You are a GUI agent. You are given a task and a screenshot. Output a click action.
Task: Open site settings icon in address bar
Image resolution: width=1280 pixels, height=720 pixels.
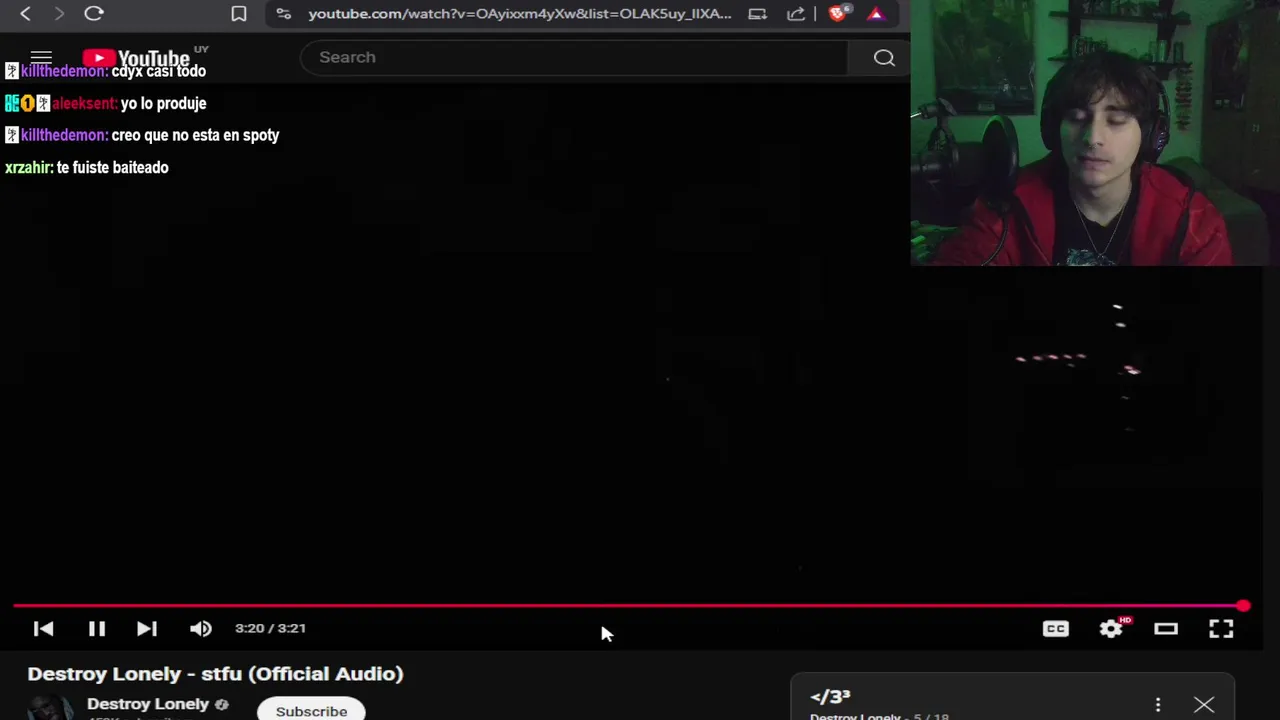click(x=284, y=14)
